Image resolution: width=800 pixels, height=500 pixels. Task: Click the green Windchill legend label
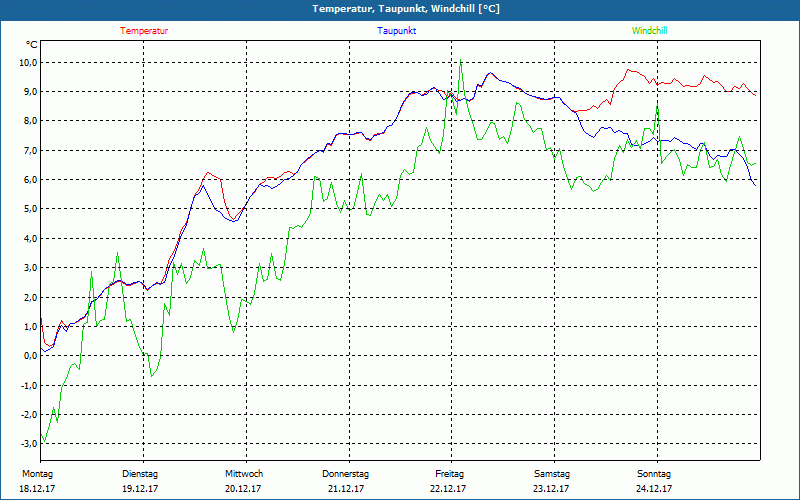pos(649,31)
